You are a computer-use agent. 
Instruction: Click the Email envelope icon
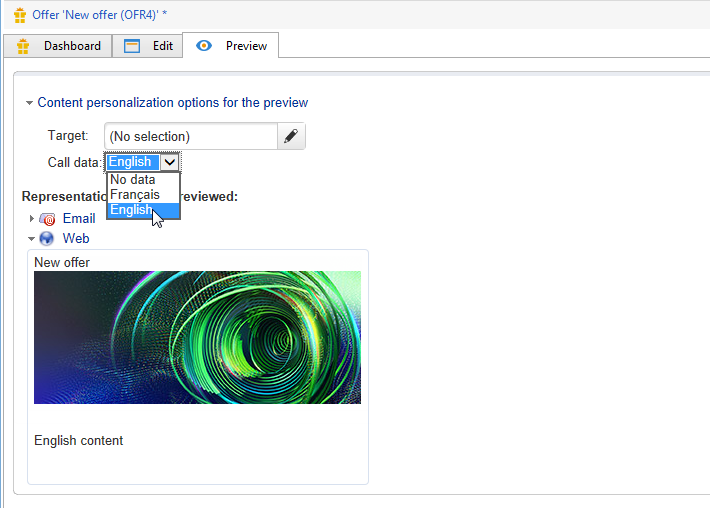coord(47,219)
